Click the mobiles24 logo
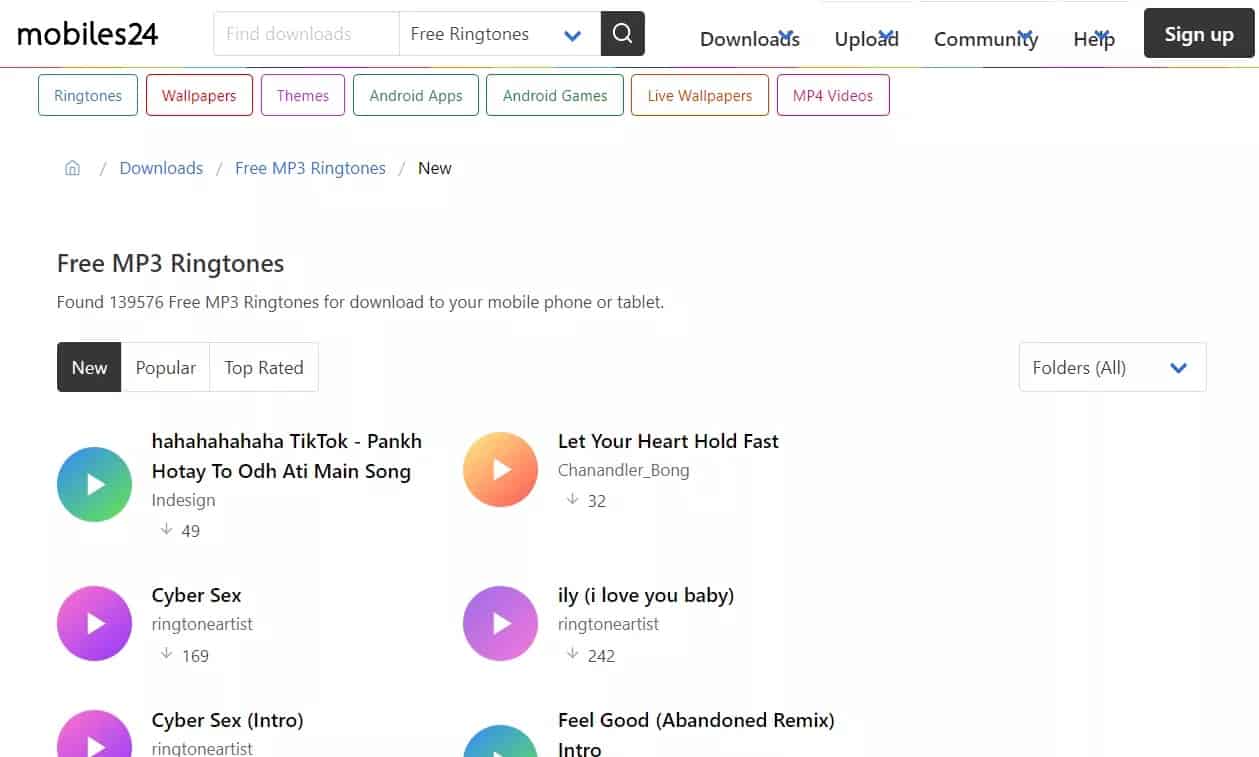 [x=88, y=34]
